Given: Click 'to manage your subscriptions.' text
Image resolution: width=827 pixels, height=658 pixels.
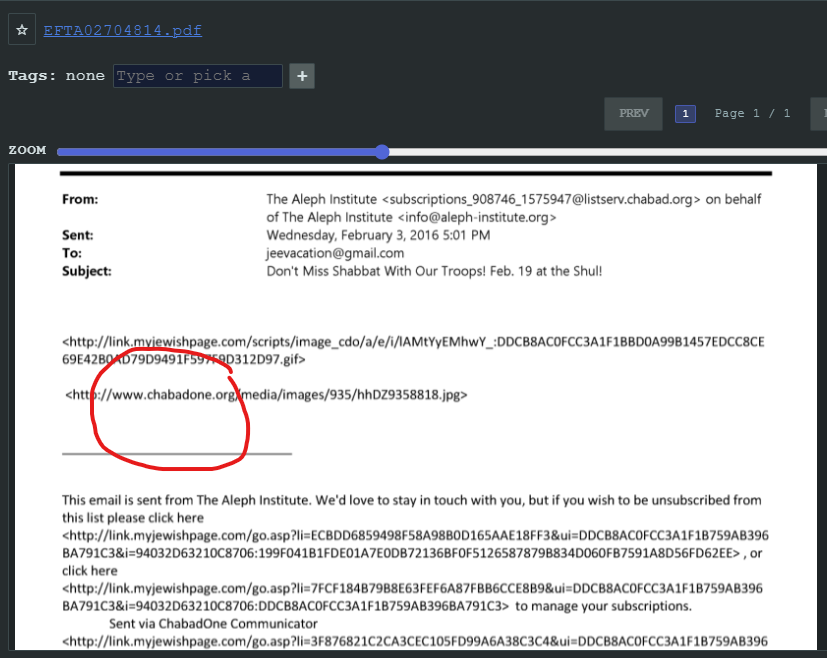Looking at the screenshot, I should coord(603,606).
